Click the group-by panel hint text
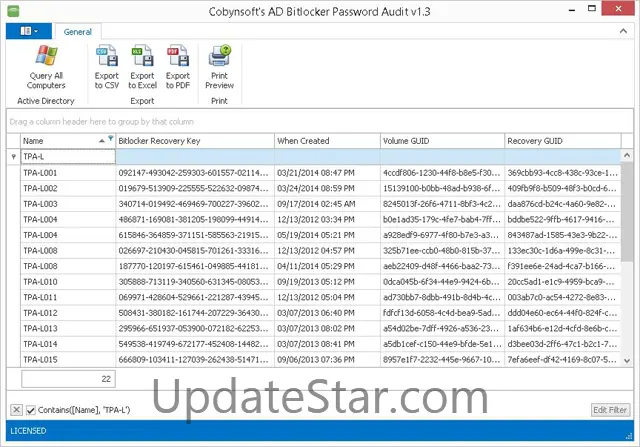Image resolution: width=640 pixels, height=447 pixels. [x=102, y=122]
